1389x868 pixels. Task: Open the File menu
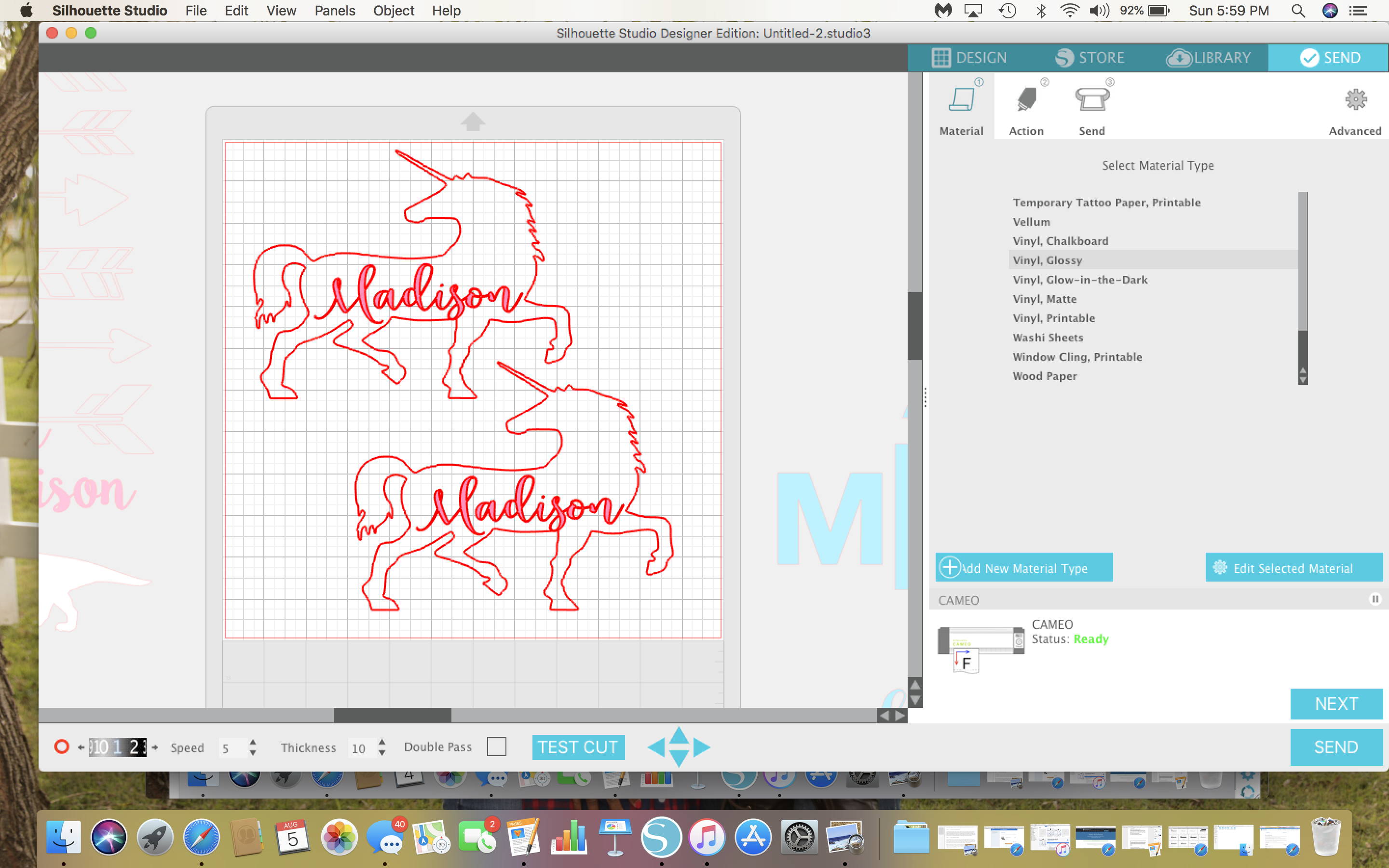click(196, 10)
